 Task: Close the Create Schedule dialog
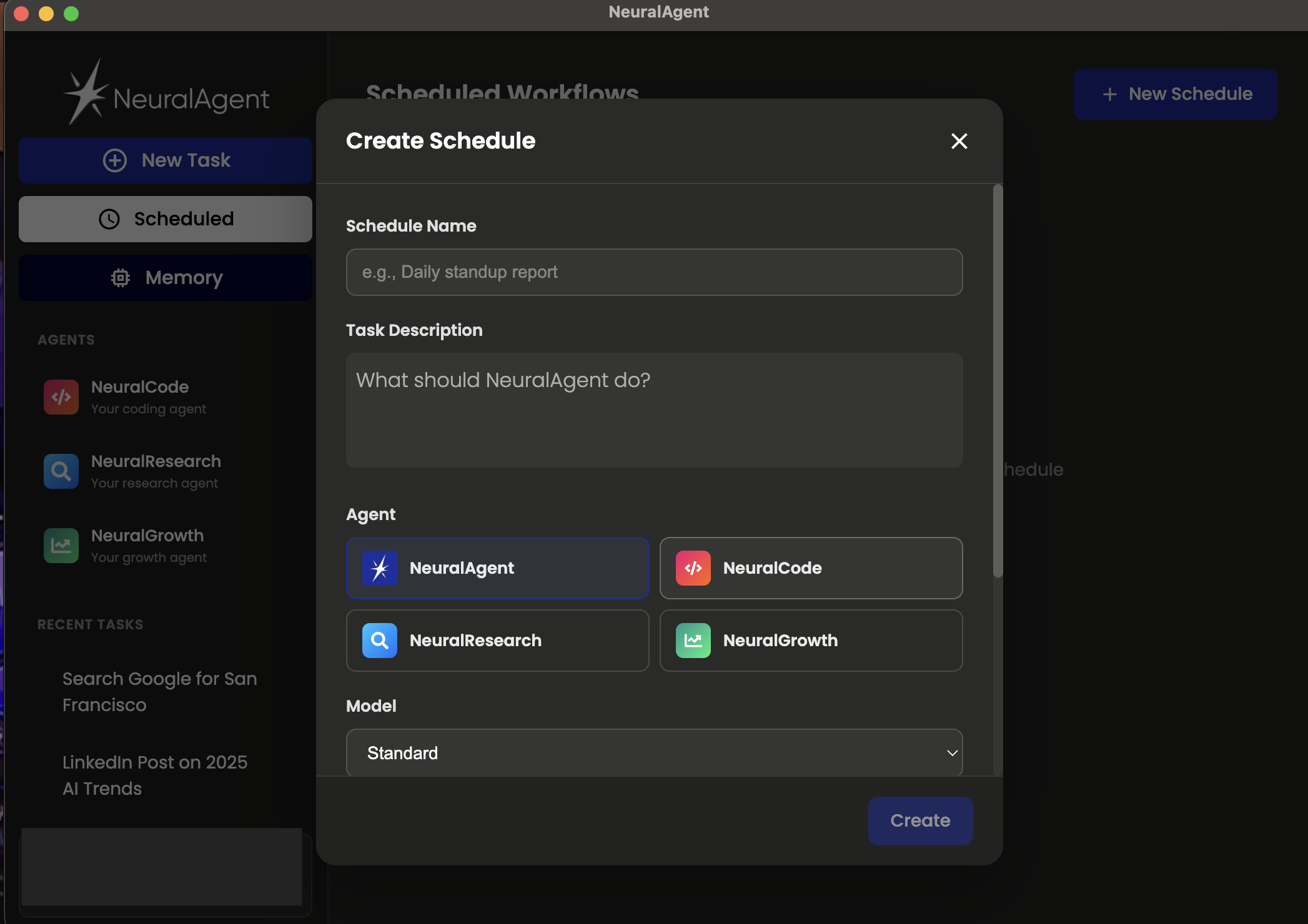[x=959, y=141]
